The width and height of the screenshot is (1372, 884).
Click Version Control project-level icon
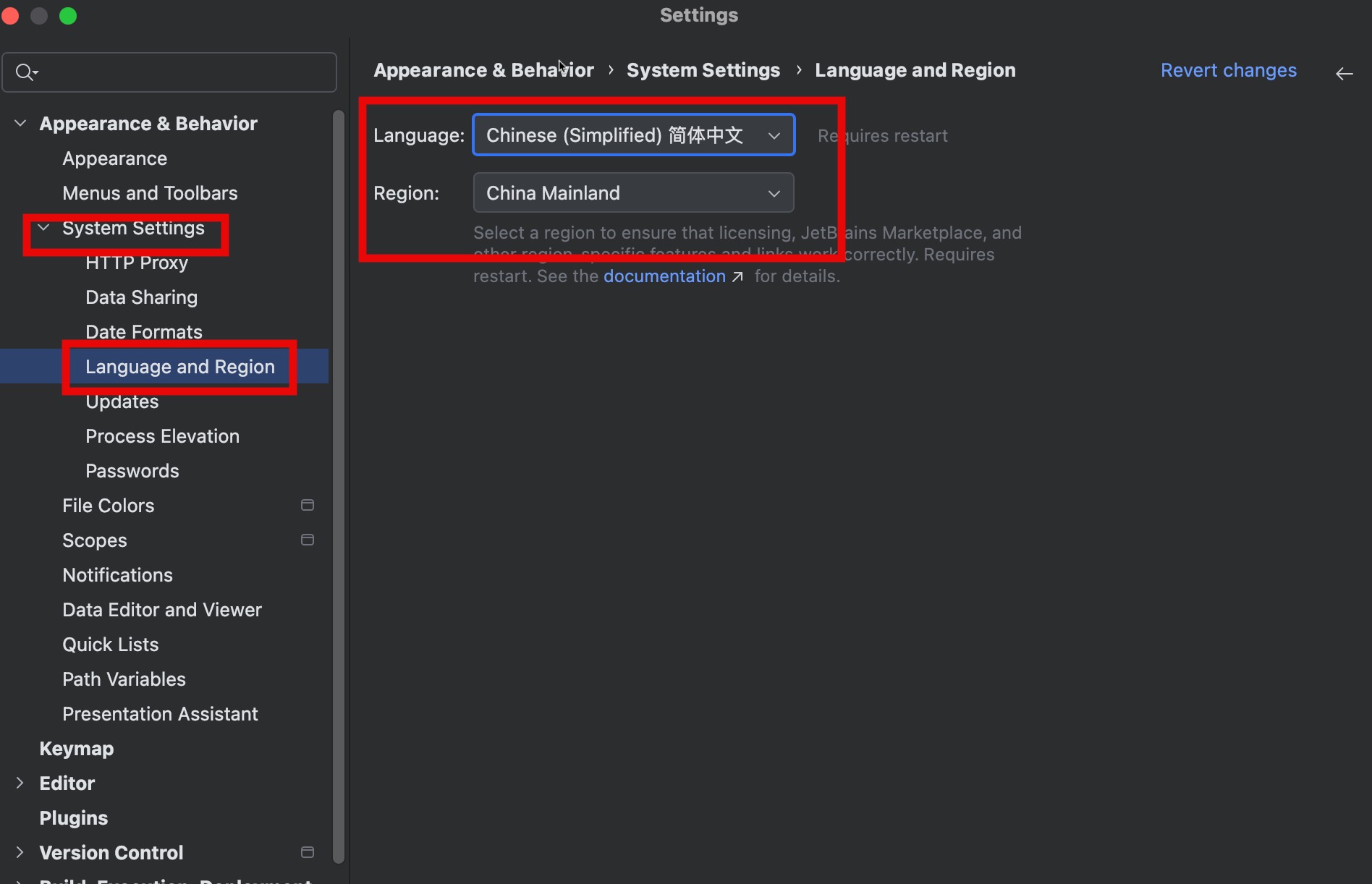308,852
